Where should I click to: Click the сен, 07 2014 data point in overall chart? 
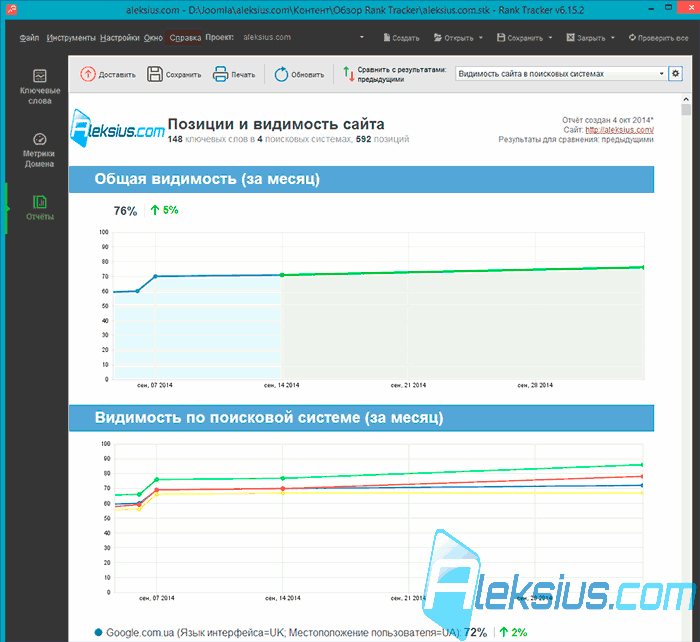coord(155,276)
